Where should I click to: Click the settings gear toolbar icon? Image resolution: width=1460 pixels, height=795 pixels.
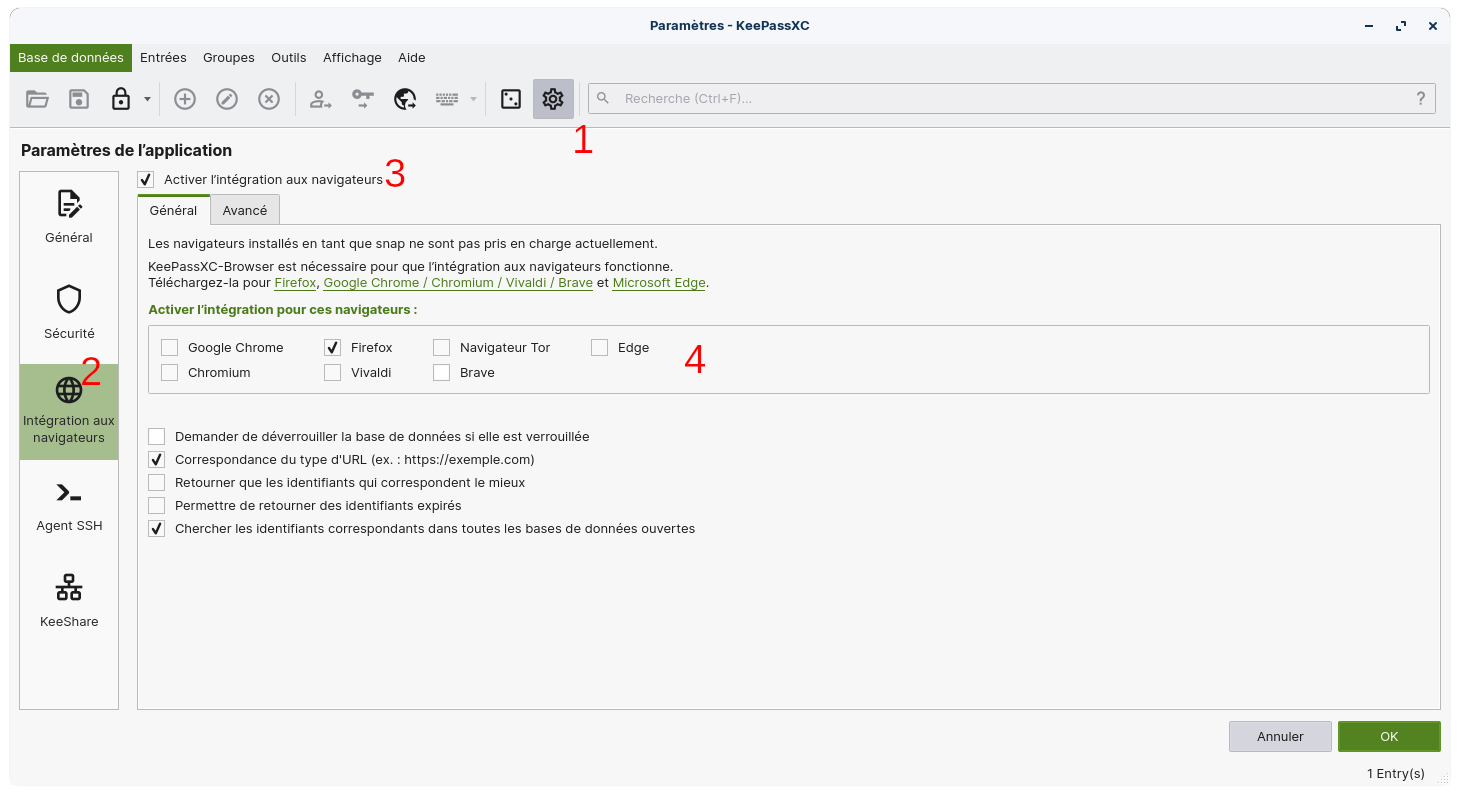[x=553, y=98]
